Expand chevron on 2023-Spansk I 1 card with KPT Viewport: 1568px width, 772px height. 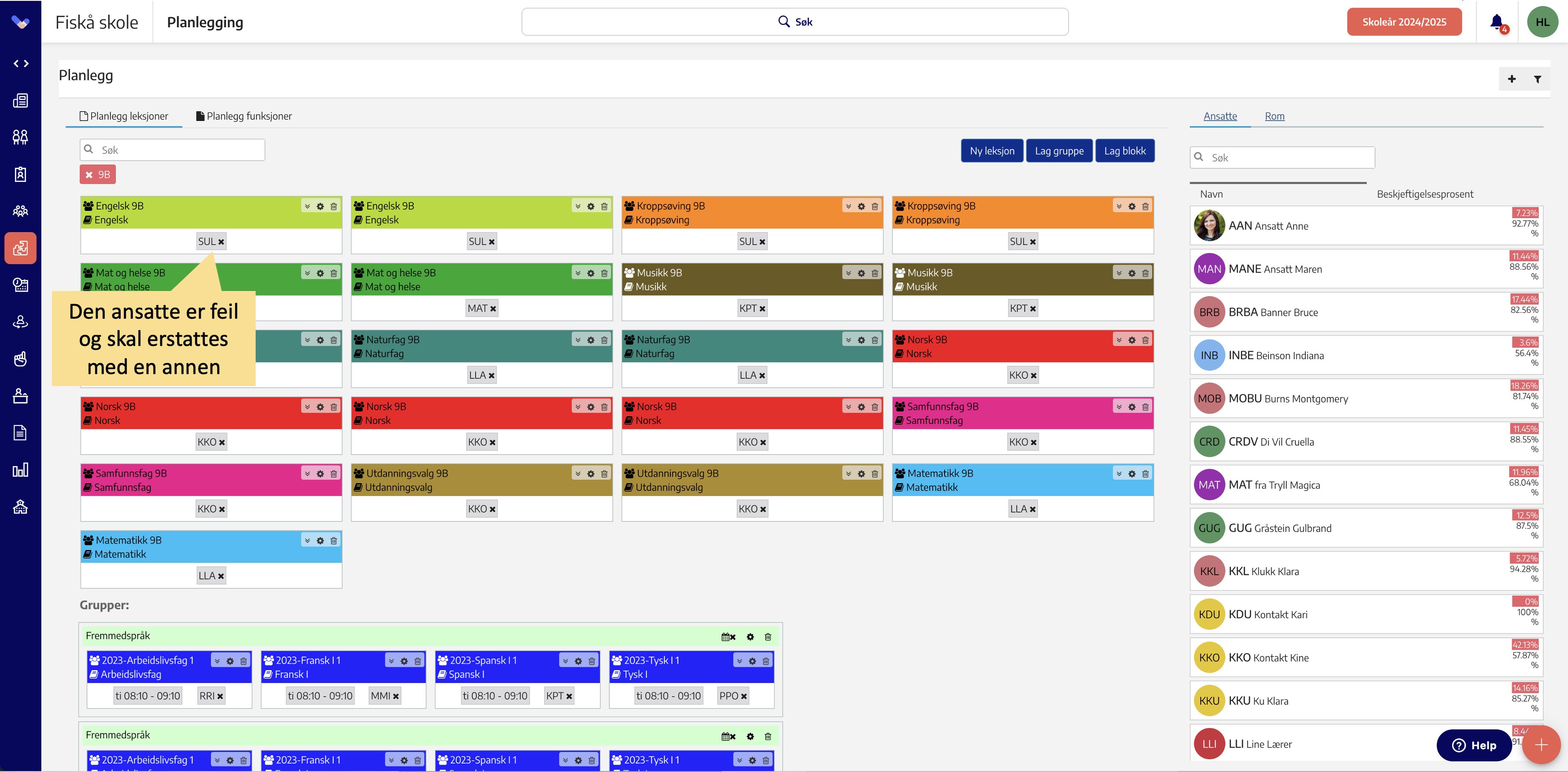point(565,661)
